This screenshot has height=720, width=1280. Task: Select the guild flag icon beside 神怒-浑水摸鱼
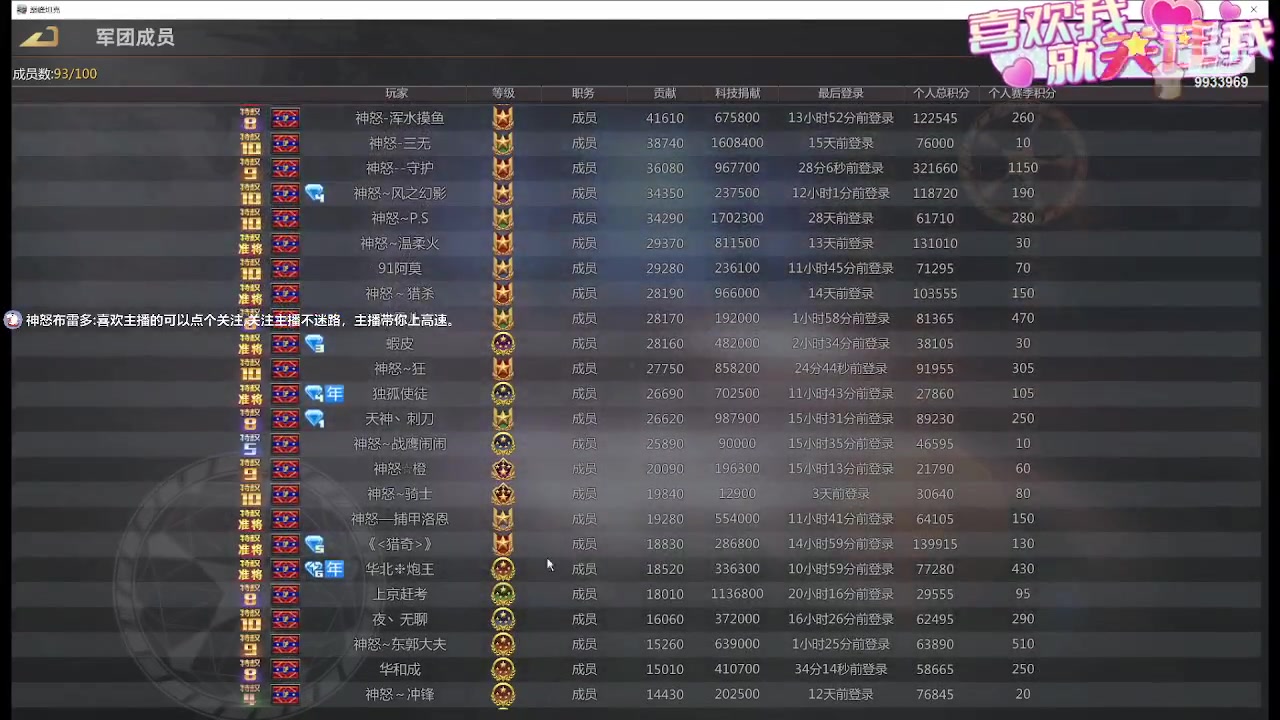point(285,117)
